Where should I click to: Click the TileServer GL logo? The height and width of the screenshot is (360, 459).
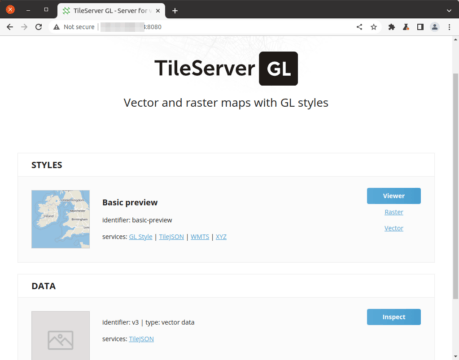click(x=226, y=68)
